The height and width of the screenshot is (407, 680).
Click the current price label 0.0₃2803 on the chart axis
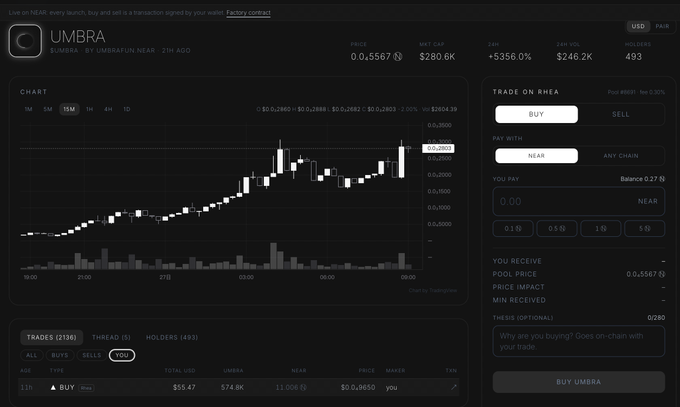pos(438,148)
